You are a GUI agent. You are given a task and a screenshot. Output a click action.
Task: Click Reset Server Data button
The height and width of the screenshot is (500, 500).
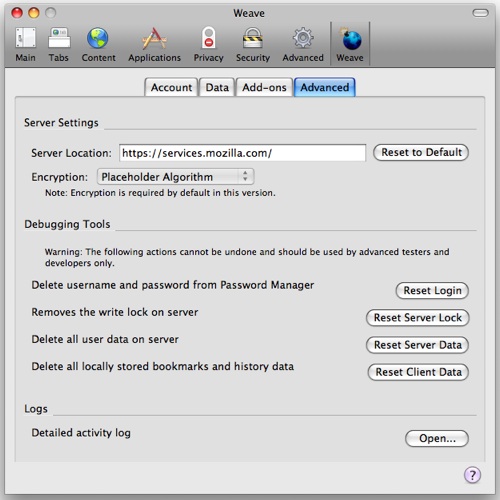[x=418, y=345]
